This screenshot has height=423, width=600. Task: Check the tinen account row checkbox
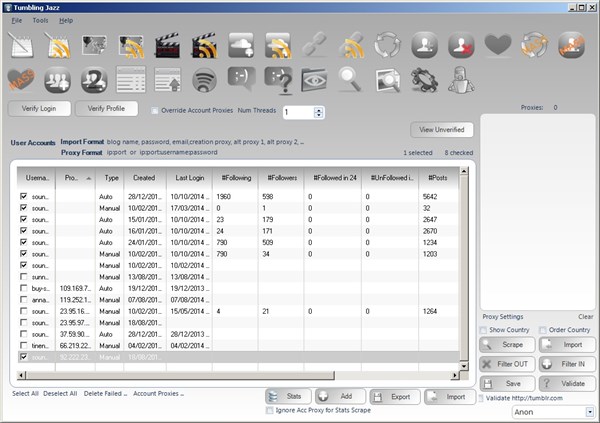(24, 345)
